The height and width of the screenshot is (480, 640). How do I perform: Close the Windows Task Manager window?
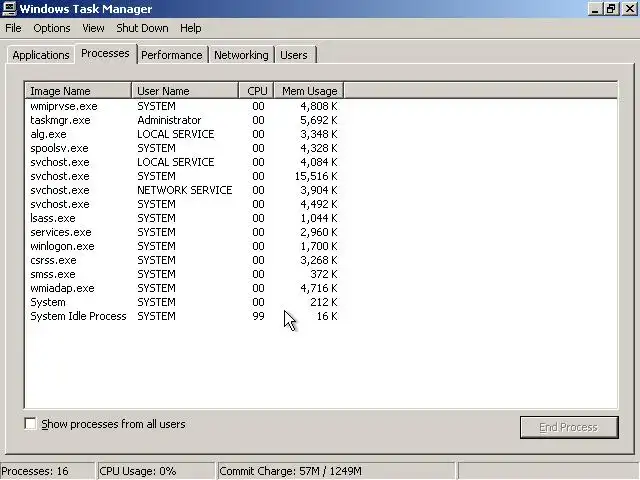630,9
